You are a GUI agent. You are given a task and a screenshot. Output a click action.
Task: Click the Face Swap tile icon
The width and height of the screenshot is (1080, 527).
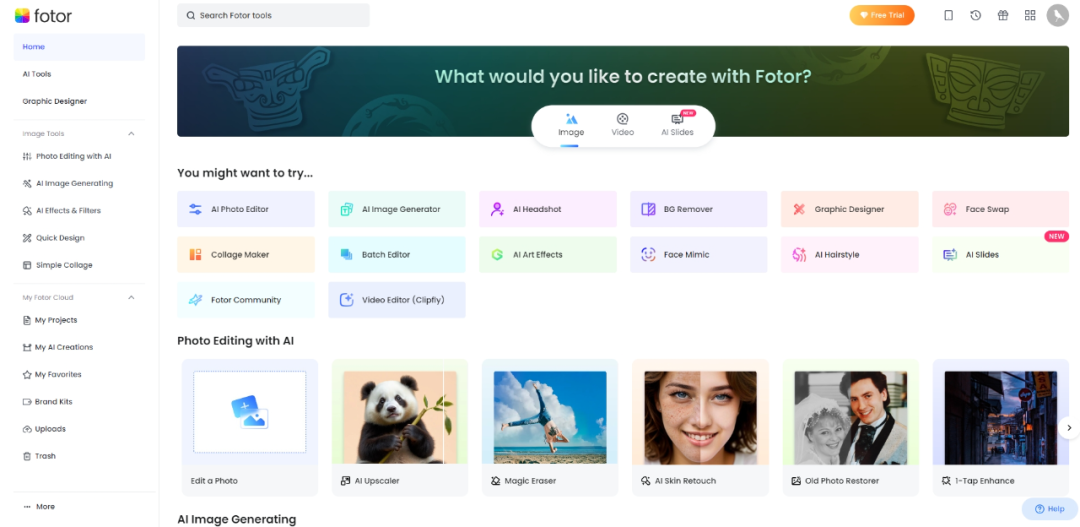pos(950,209)
